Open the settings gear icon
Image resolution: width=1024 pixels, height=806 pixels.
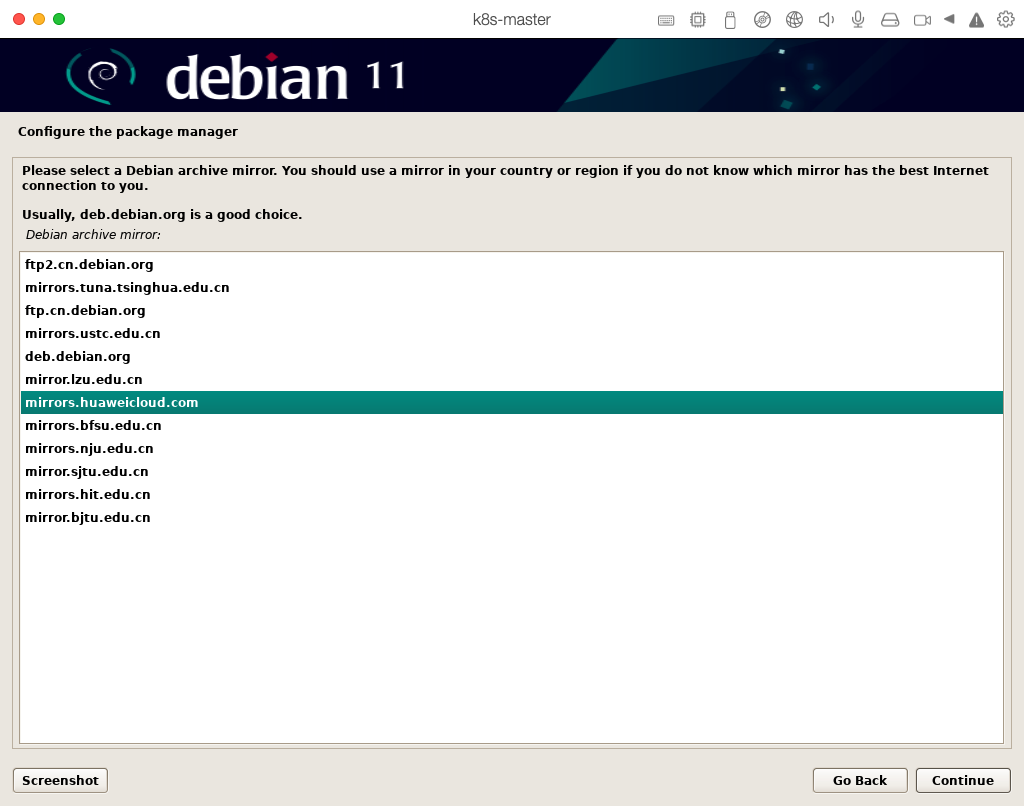[x=1006, y=20]
